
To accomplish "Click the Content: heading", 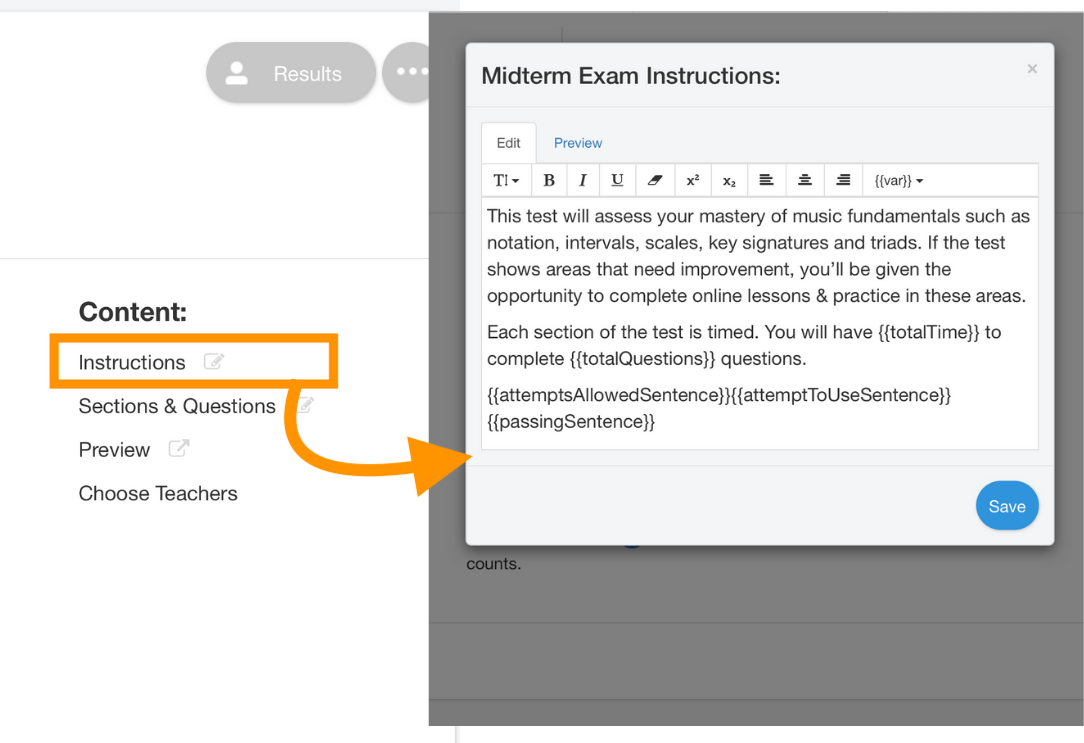I will click(133, 312).
